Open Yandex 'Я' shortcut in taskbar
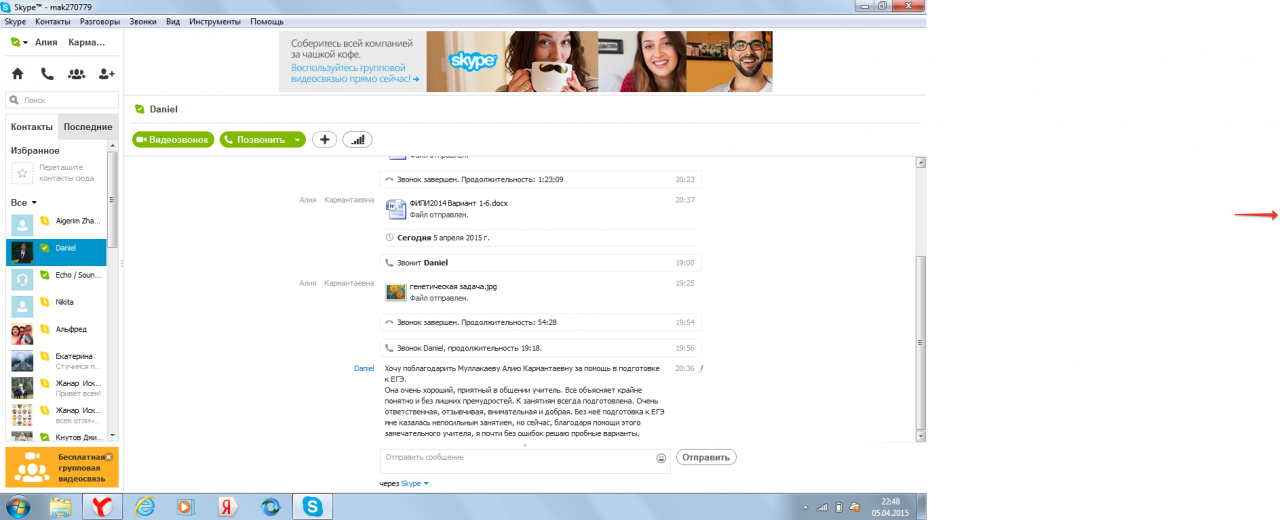Image resolution: width=1280 pixels, height=520 pixels. click(x=227, y=506)
